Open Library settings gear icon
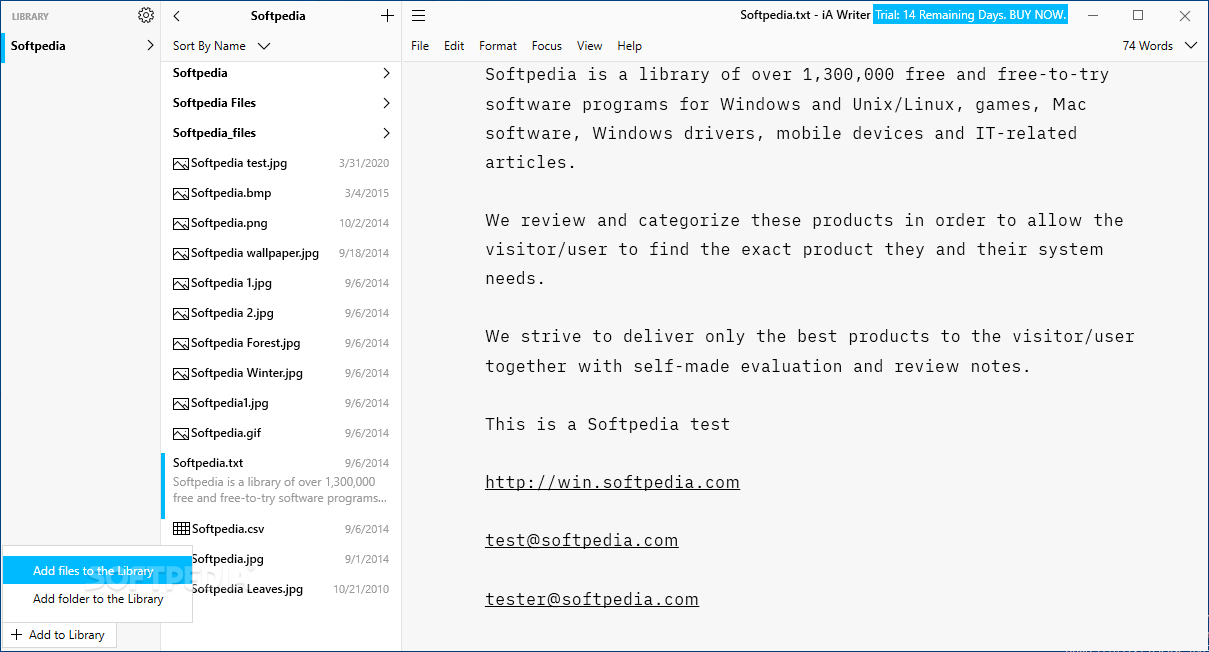 146,15
